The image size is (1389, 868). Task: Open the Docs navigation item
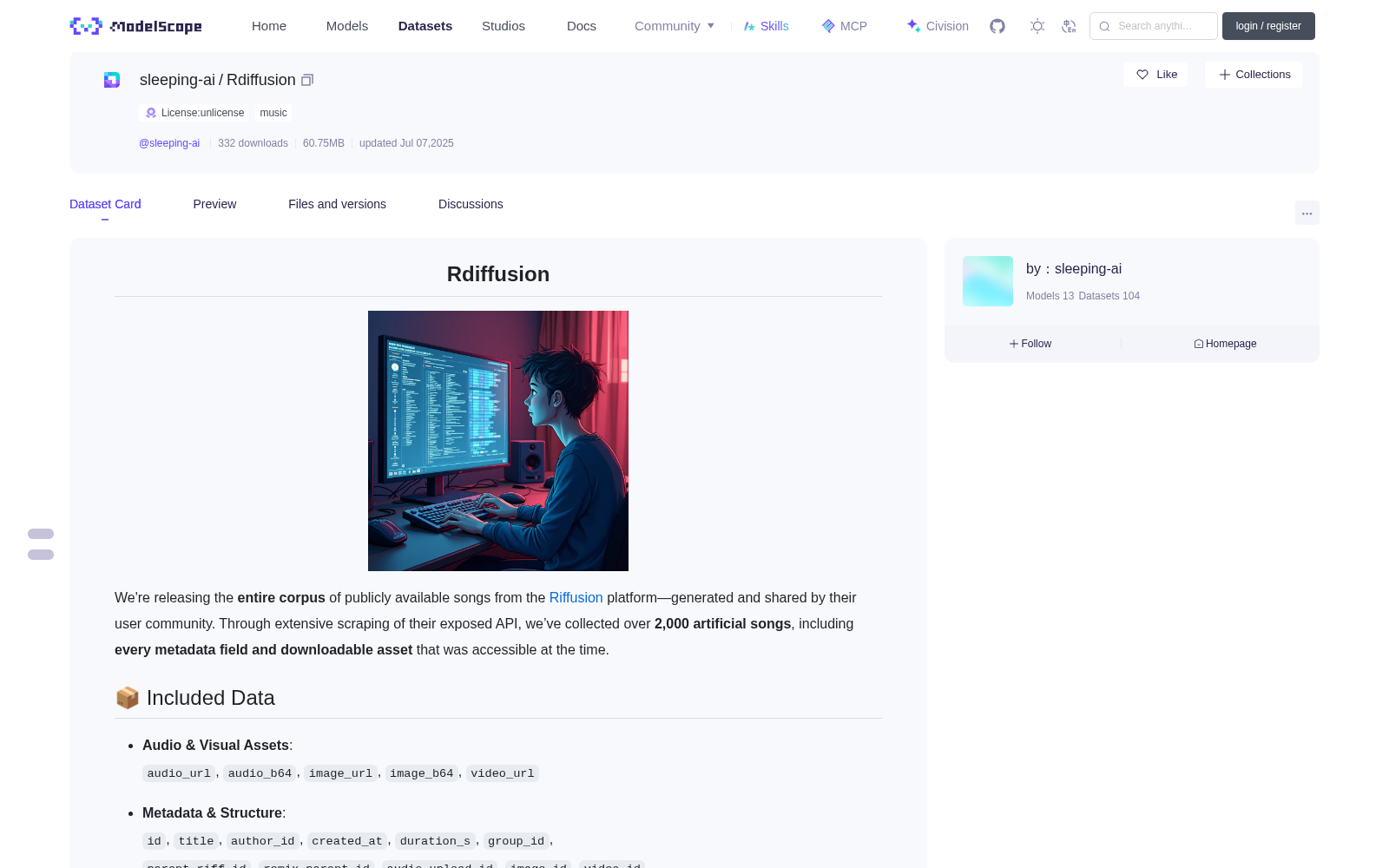[x=582, y=26]
